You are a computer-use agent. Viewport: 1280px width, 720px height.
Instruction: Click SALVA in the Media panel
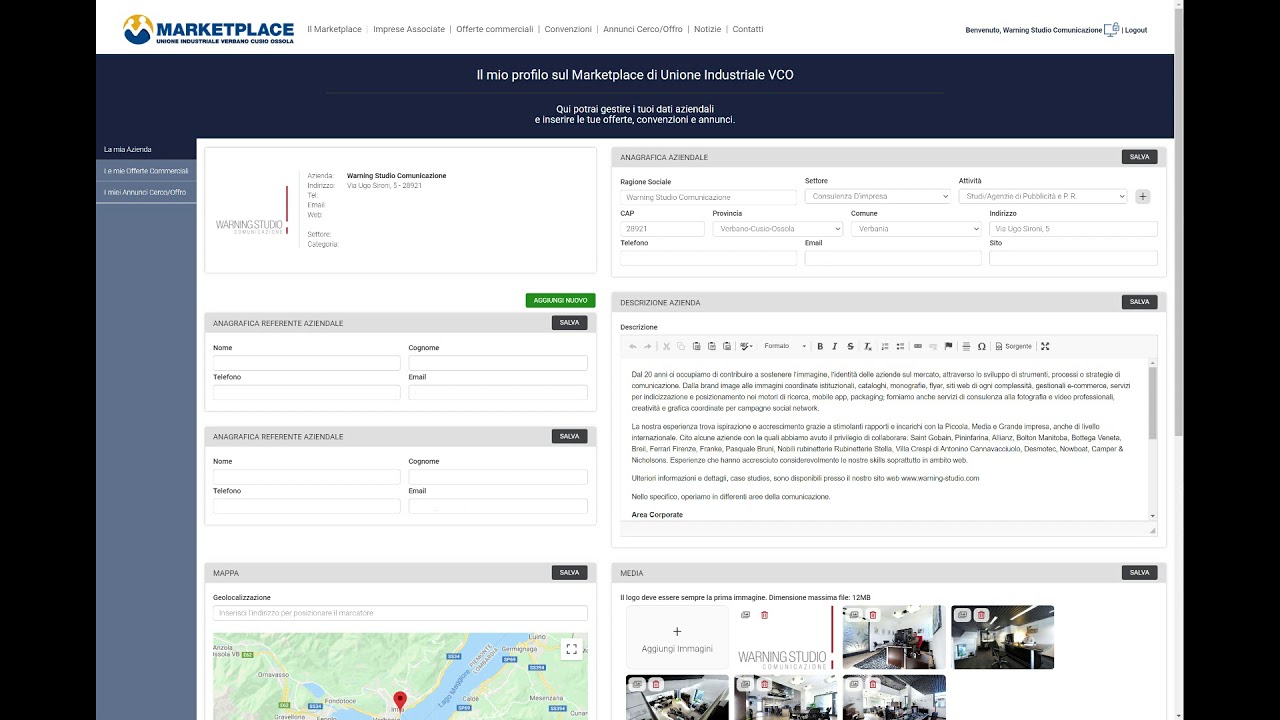(1139, 573)
